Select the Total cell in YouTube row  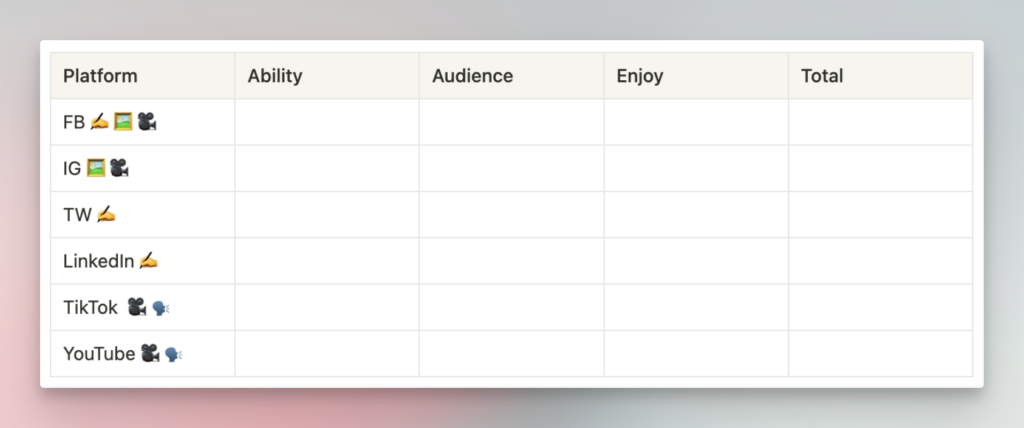[x=880, y=353]
